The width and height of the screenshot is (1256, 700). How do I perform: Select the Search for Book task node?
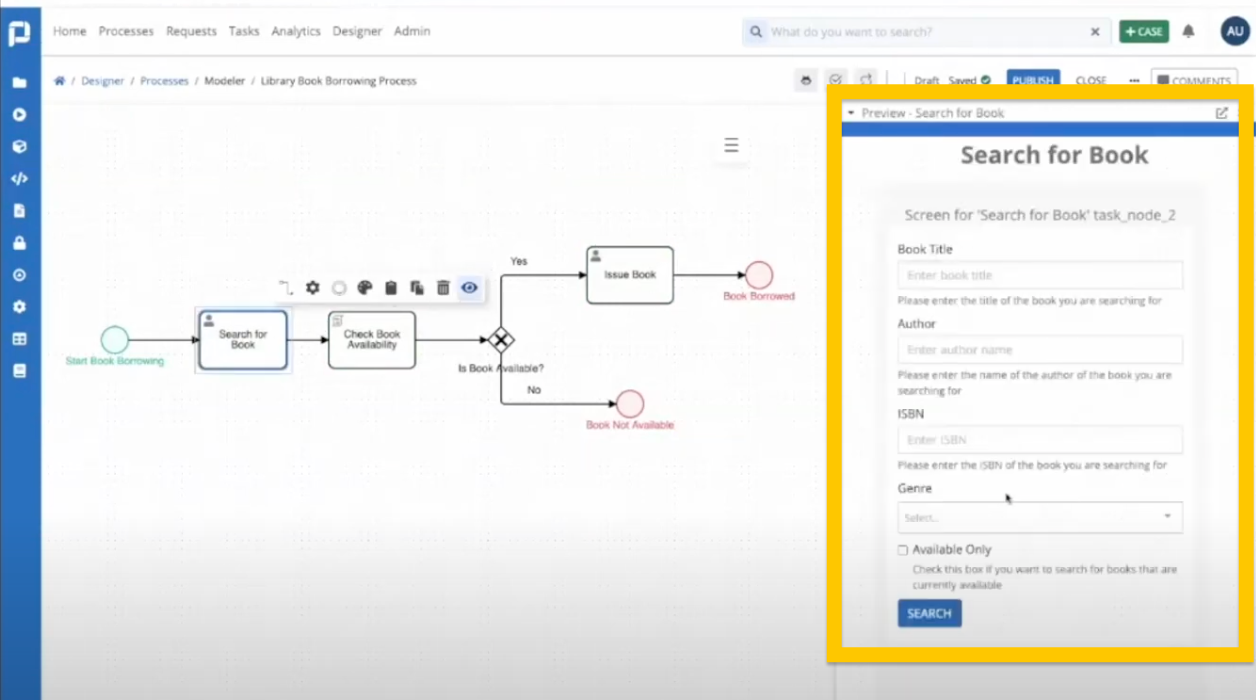click(x=243, y=340)
